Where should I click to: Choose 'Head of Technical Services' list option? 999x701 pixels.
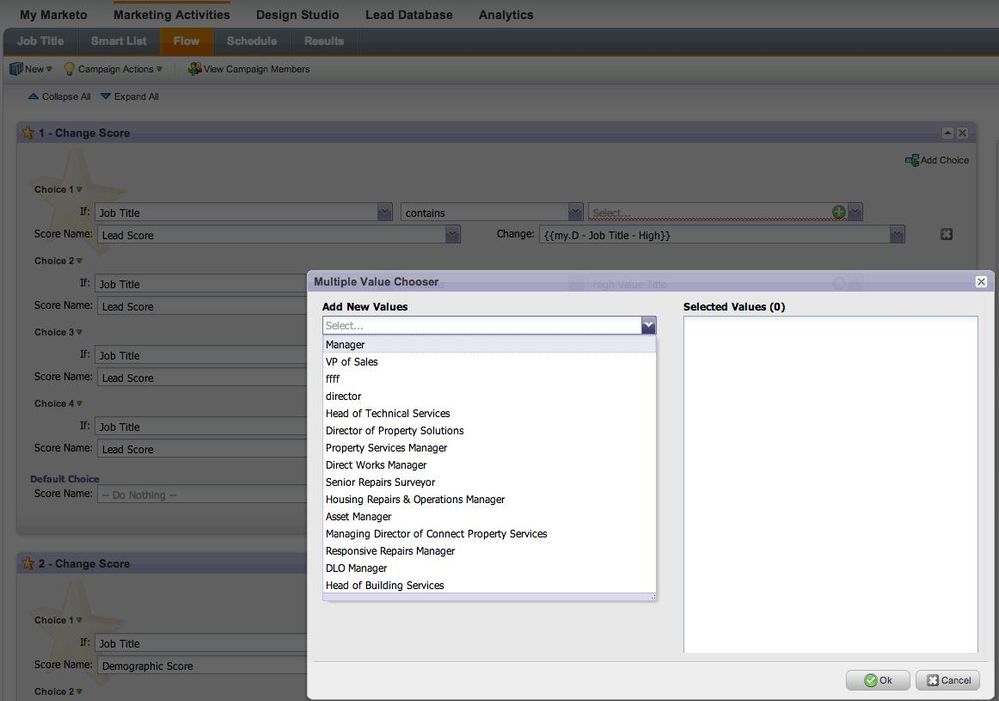click(388, 413)
